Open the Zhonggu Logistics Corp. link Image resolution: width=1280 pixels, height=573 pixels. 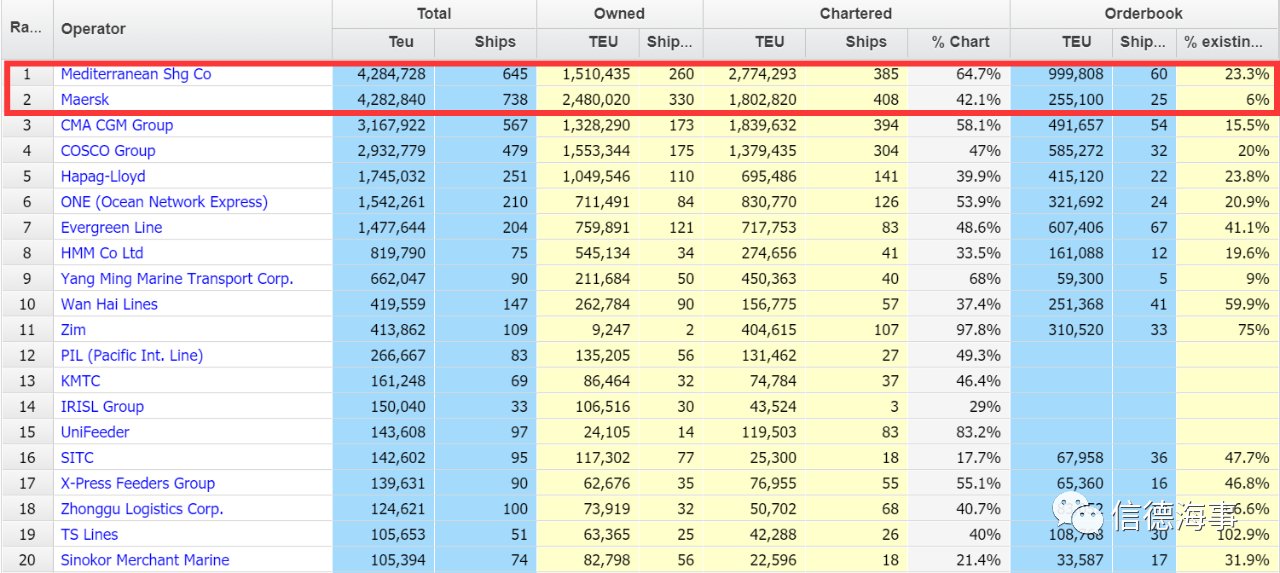(x=142, y=509)
